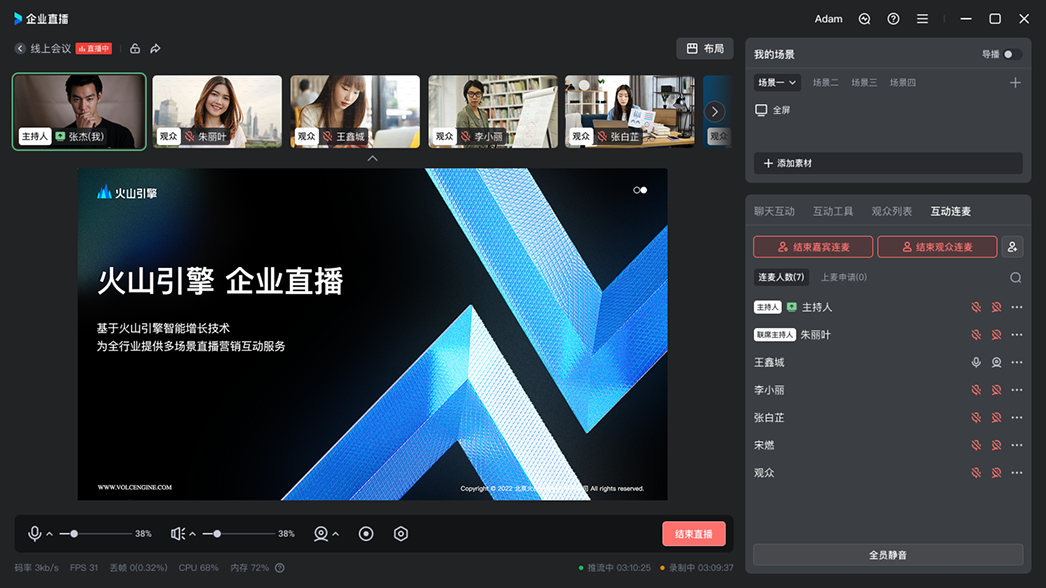Expand the microphone device options arrow
Viewport: 1046px width, 588px height.
(50, 535)
